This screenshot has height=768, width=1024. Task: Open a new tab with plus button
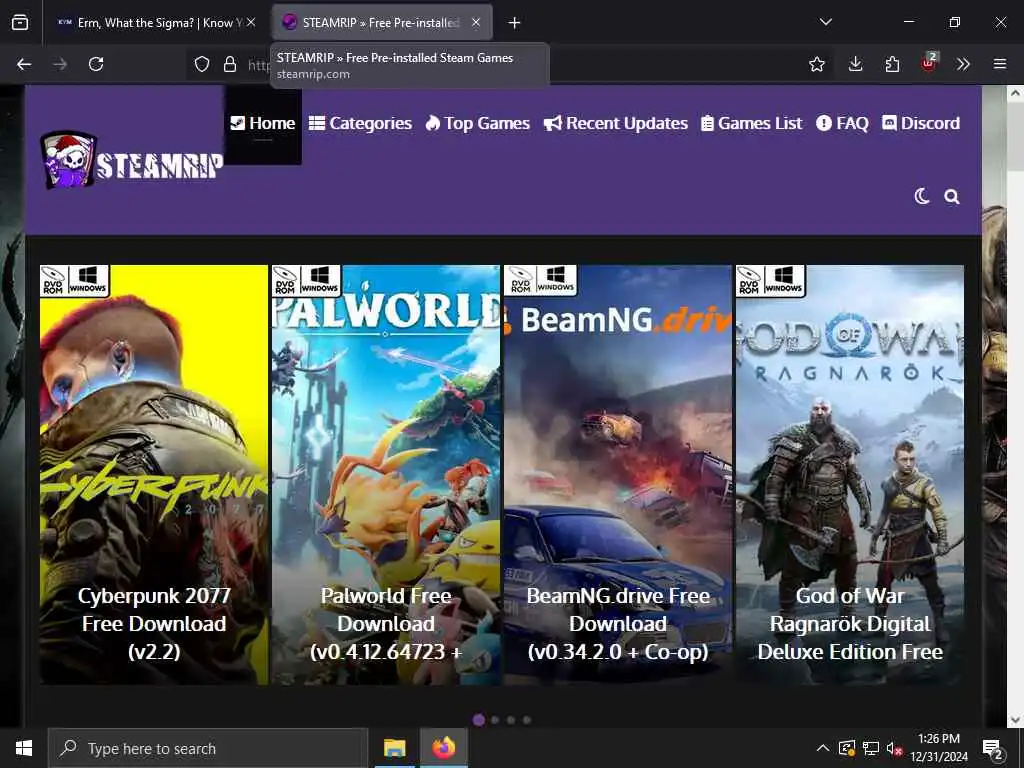point(515,23)
